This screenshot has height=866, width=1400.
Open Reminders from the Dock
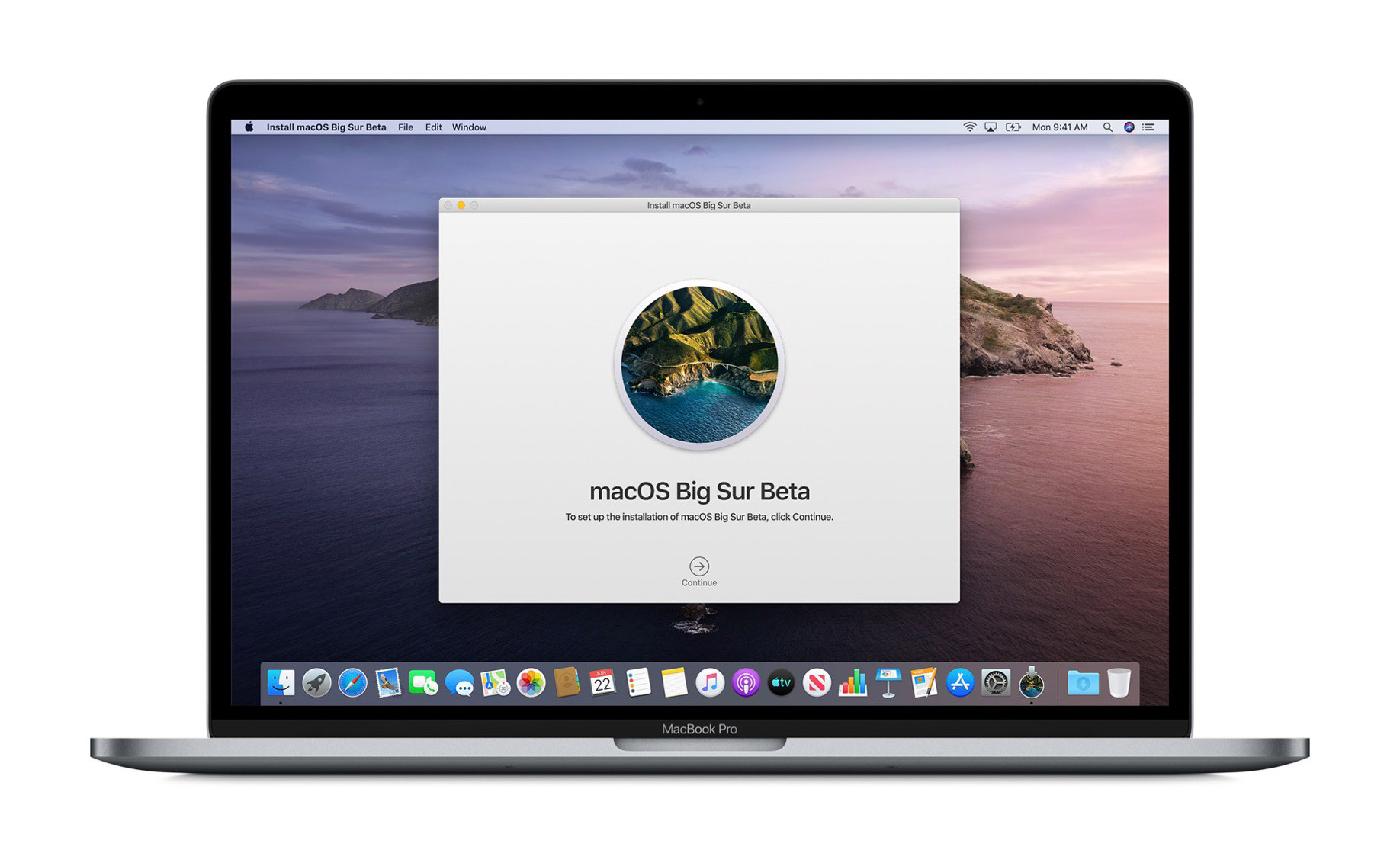pos(638,682)
